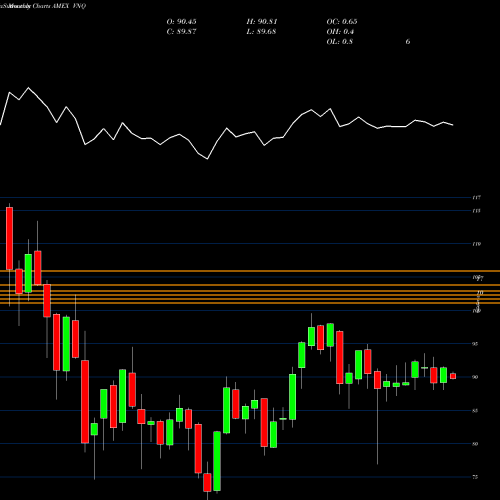Screen dimensions: 500x500
Task: Click the 'Charts AMEX VNQ' title text
Action: [x=59, y=6]
